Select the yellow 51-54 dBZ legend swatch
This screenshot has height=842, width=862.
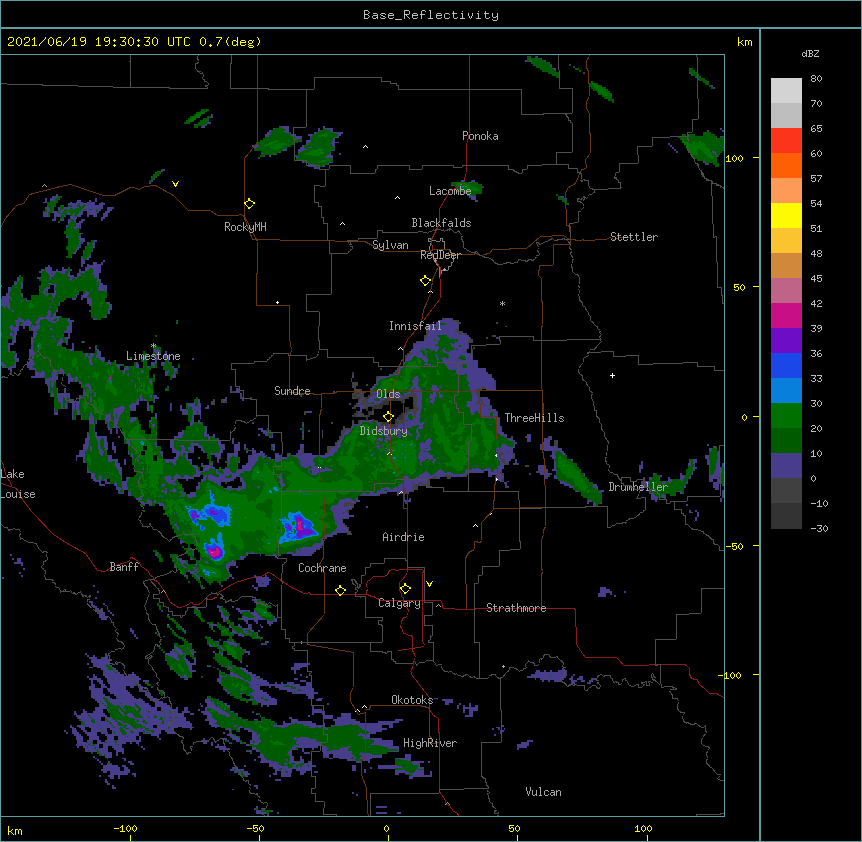point(786,215)
